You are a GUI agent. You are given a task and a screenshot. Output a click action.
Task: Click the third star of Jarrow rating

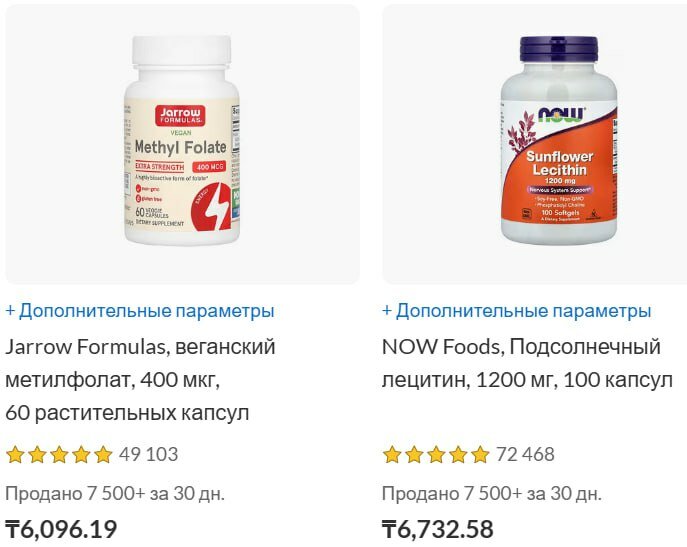coord(59,455)
